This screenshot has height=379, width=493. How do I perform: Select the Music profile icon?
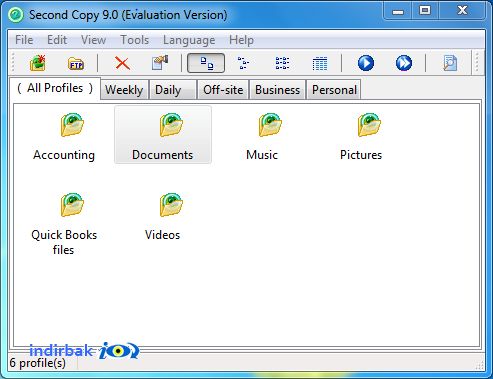tap(270, 125)
